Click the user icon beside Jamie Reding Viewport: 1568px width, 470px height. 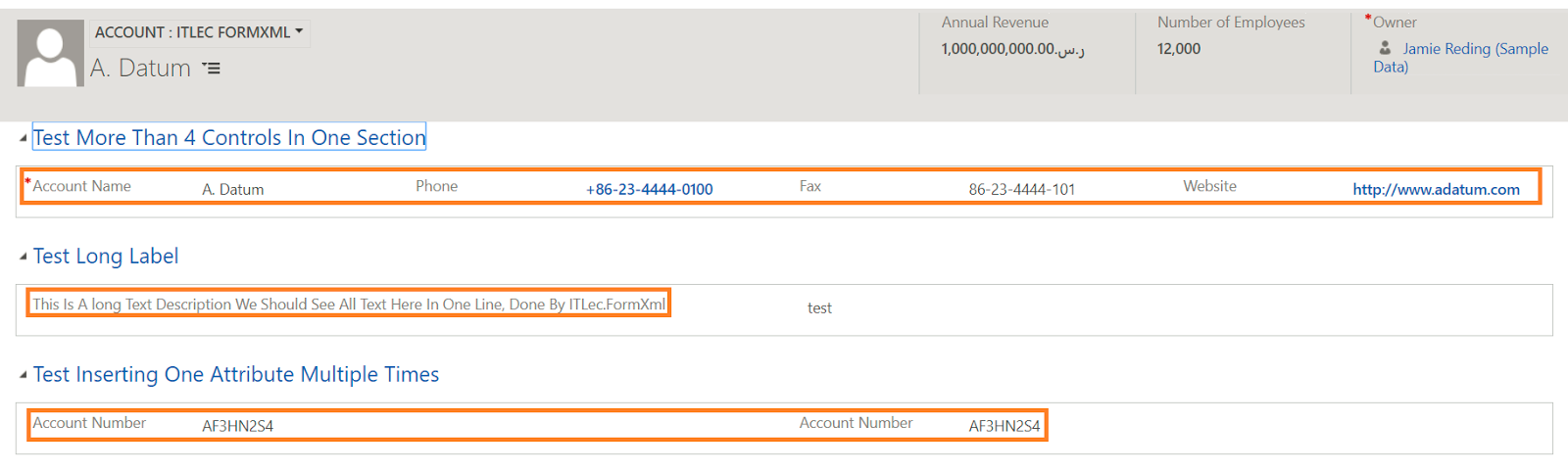tap(1385, 48)
